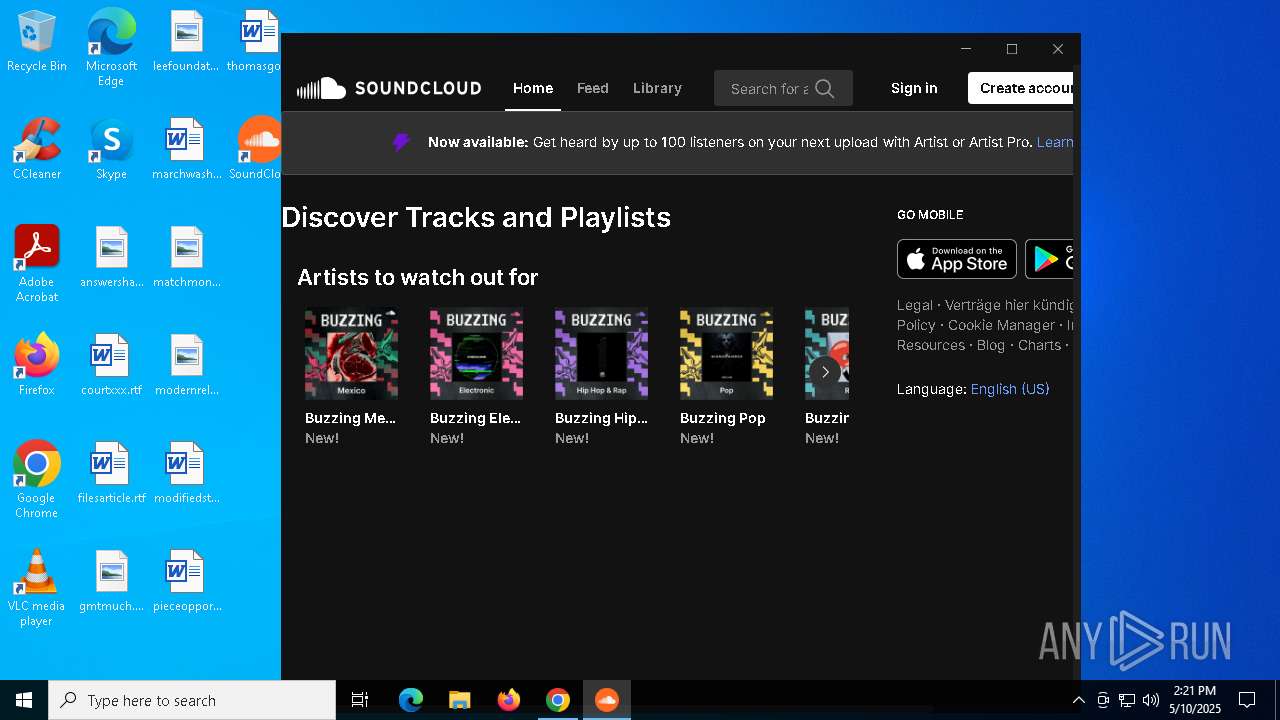
Task: Open the Charts footer link
Action: [x=1039, y=345]
